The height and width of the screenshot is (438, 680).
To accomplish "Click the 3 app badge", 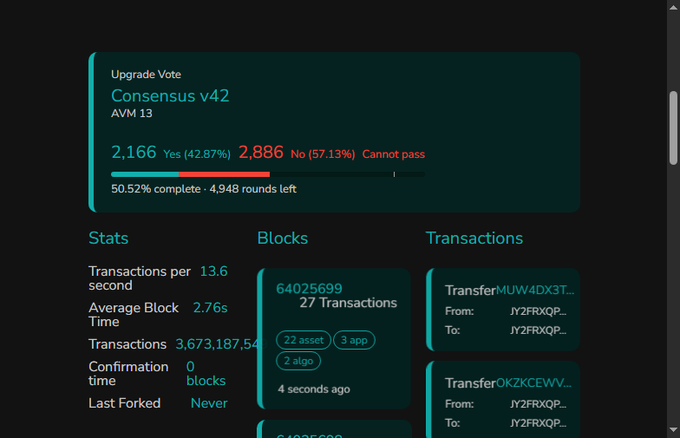I will [354, 340].
